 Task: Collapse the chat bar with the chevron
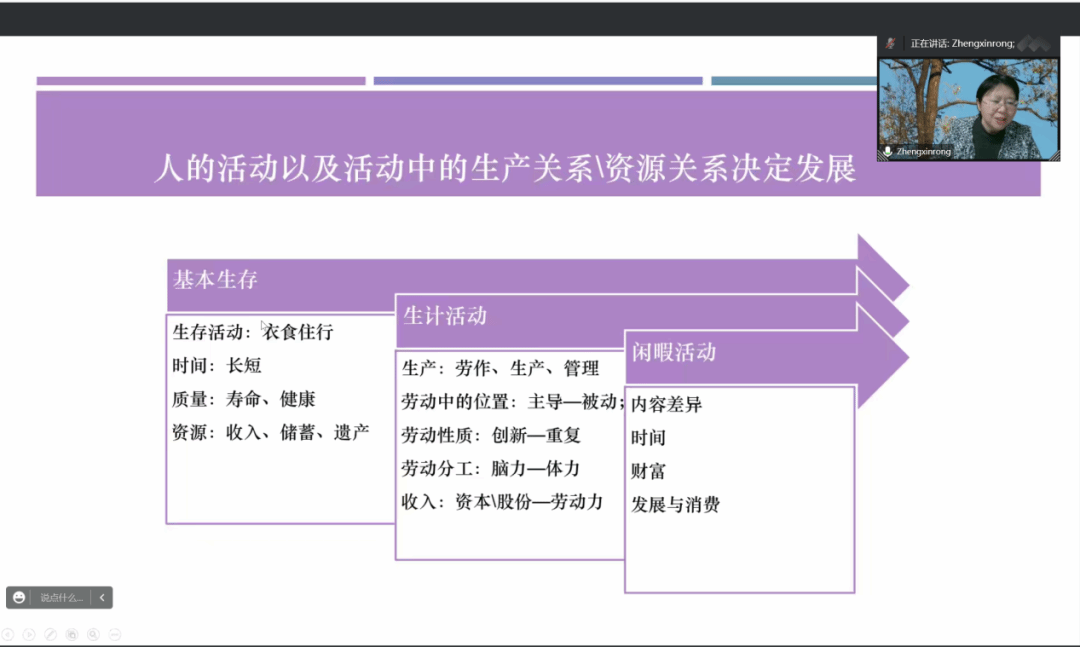click(x=101, y=597)
